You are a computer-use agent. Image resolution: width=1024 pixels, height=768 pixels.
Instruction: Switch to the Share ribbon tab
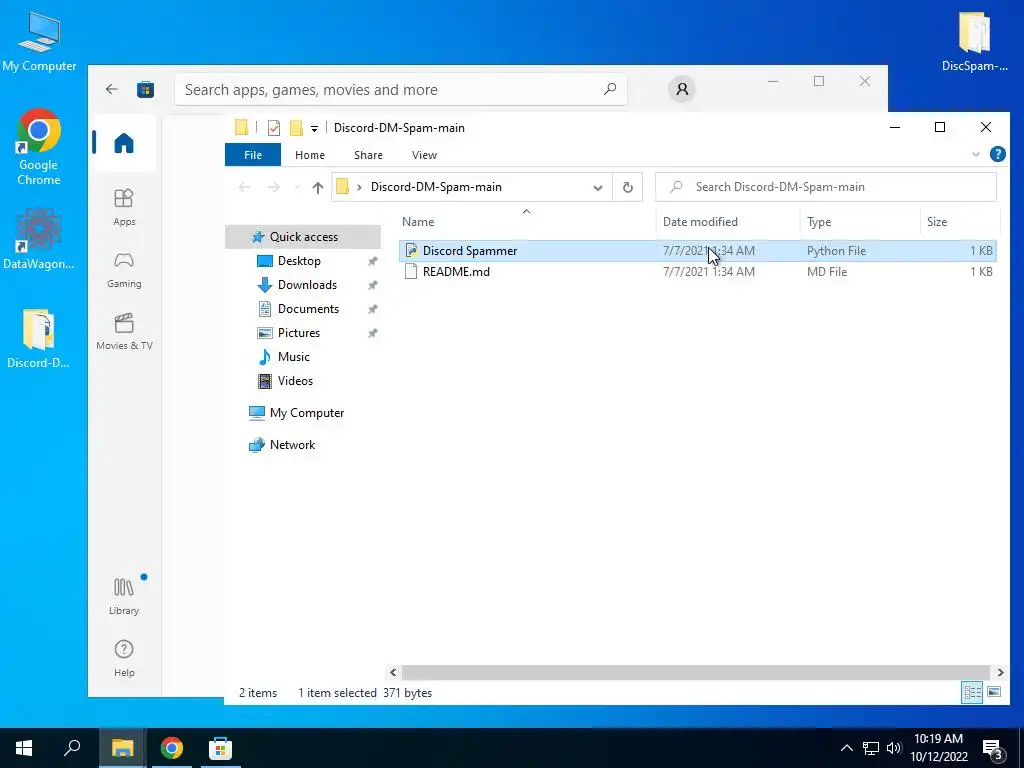click(x=368, y=155)
